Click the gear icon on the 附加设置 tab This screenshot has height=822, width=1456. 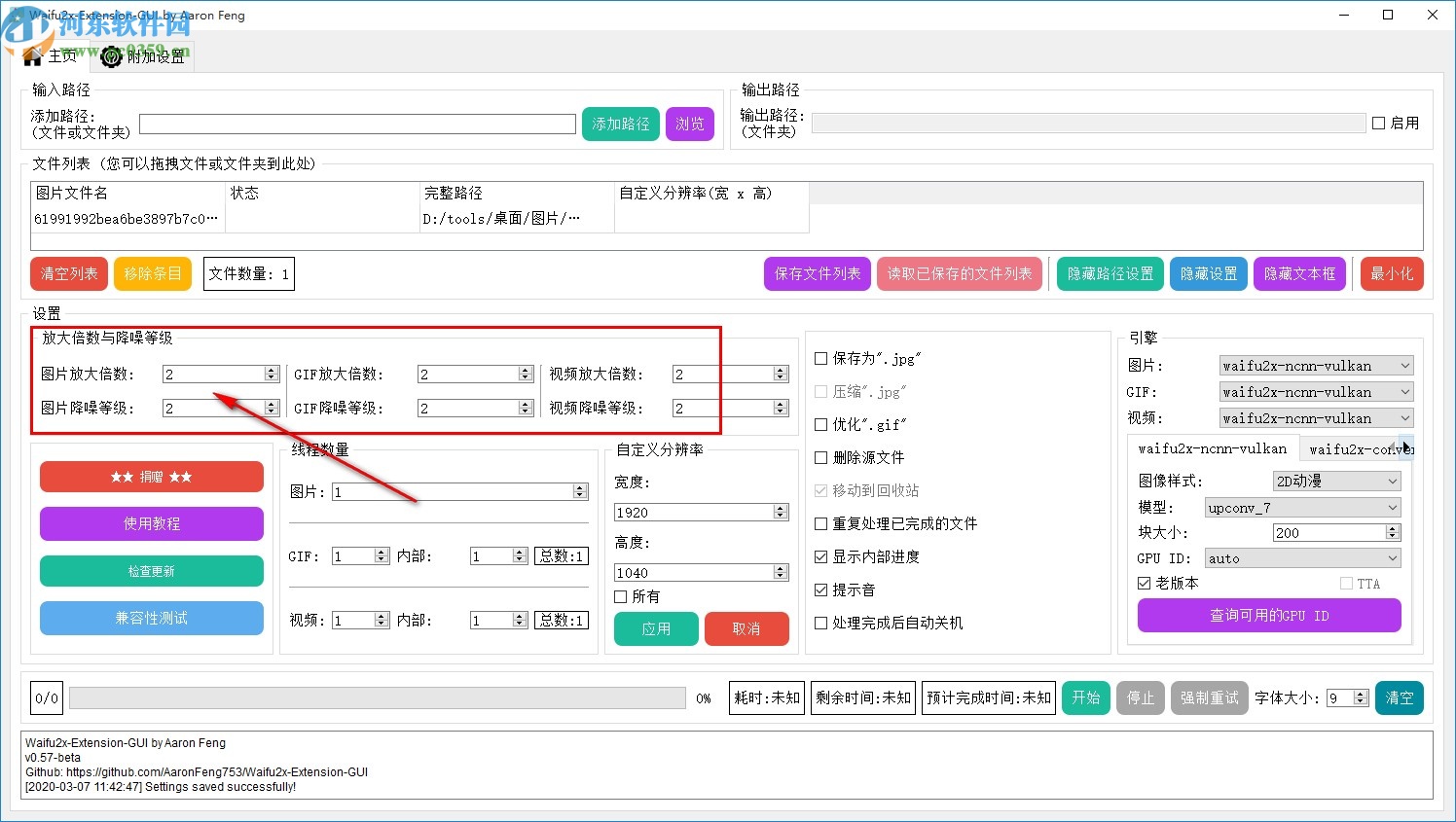tap(110, 56)
